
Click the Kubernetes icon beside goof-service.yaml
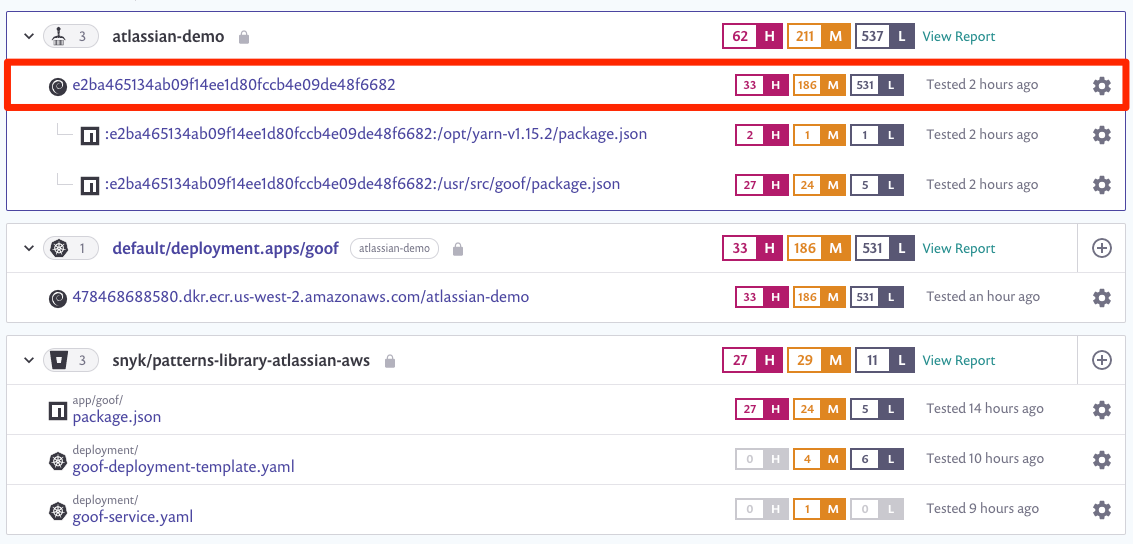coord(58,511)
